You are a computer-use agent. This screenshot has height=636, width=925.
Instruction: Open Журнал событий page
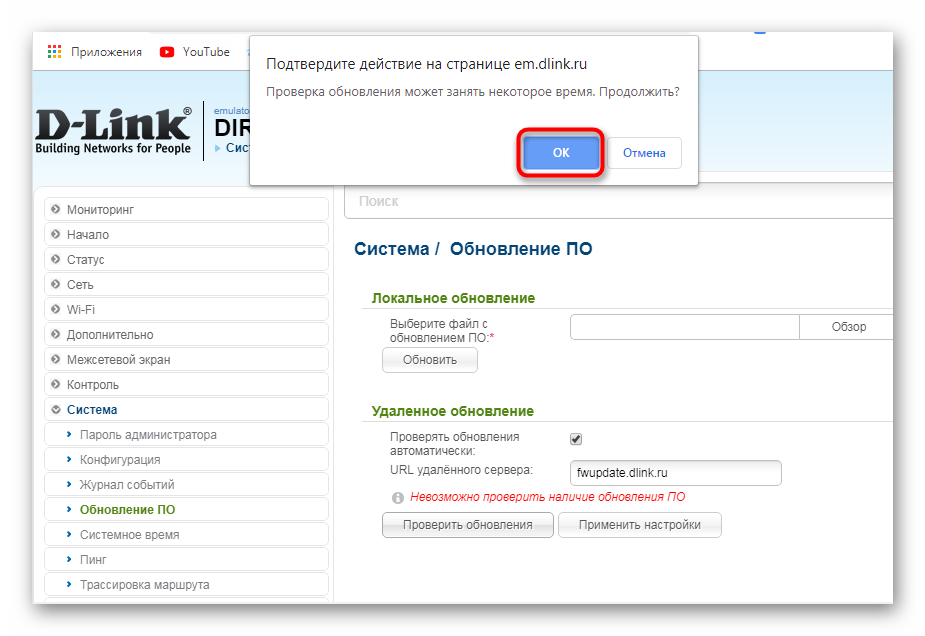(186, 484)
